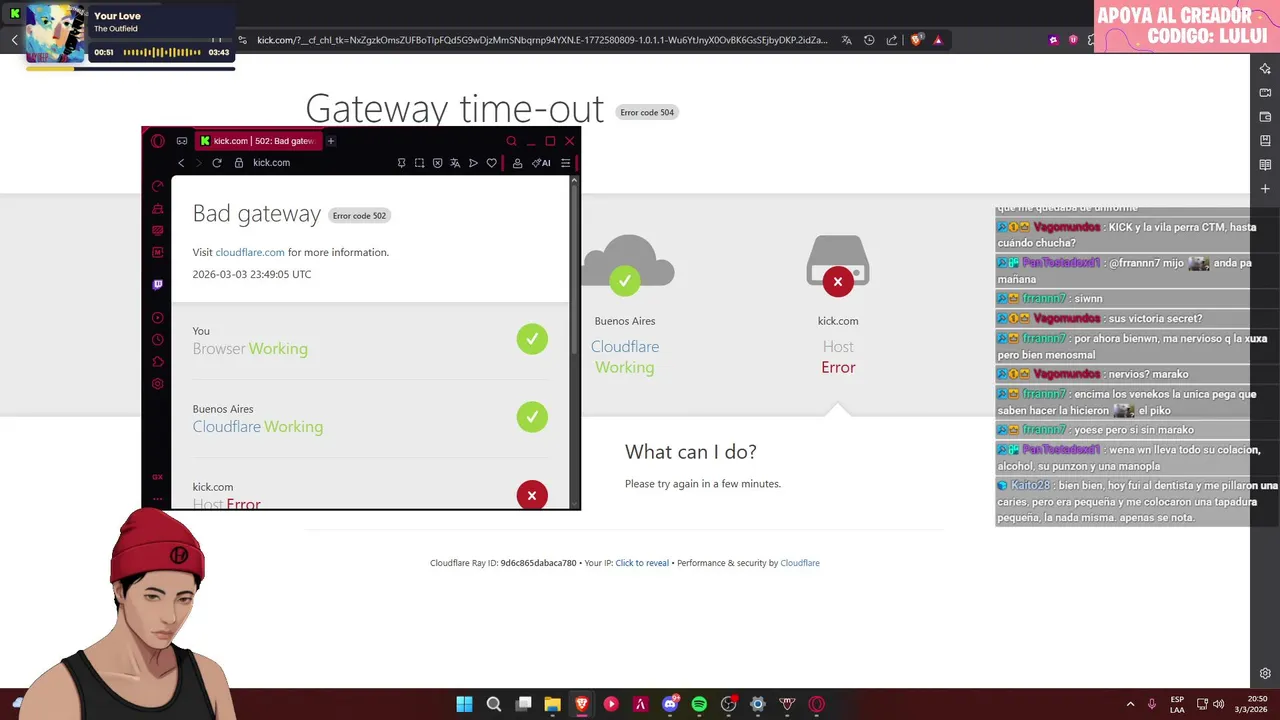Open the Brave sidebar settings gear

1265,673
